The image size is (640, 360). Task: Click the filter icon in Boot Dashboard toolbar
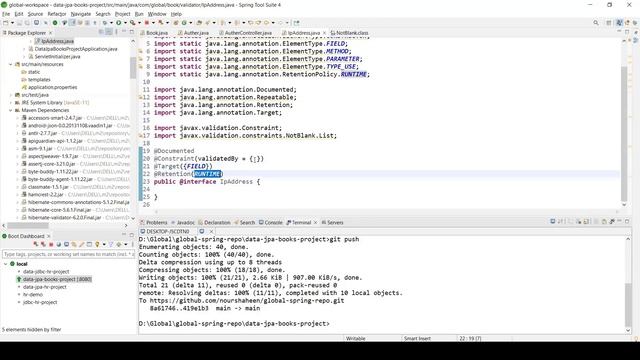pos(111,244)
